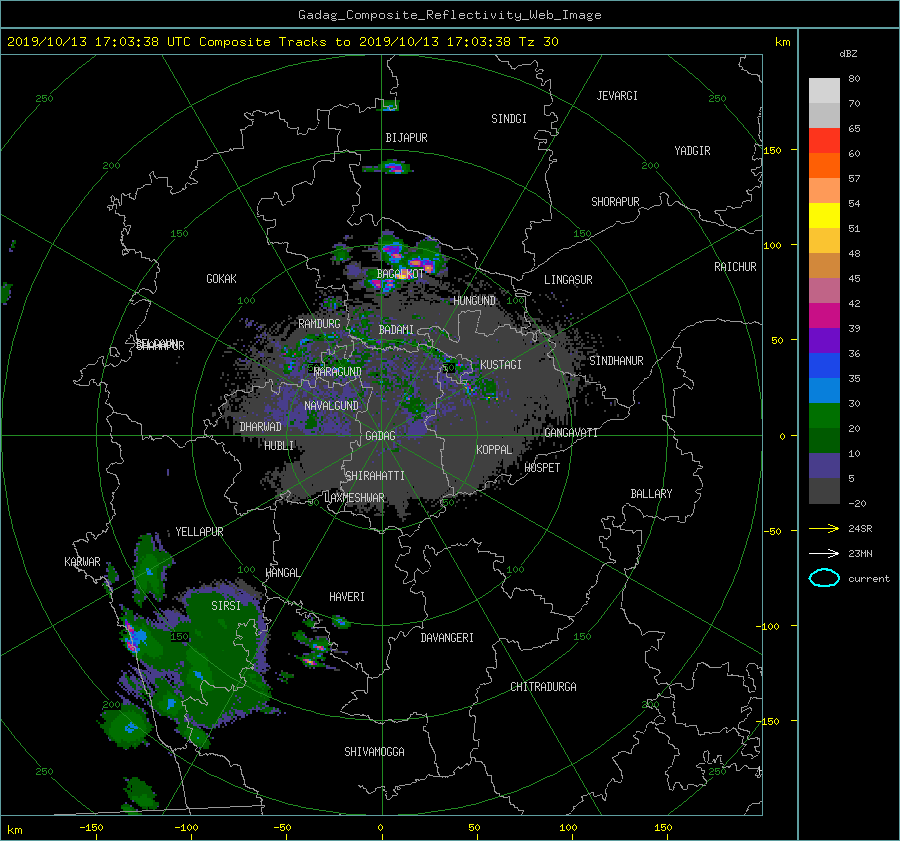Click the CHITRADURGA city label
The height and width of the screenshot is (841, 900).
pos(543,687)
